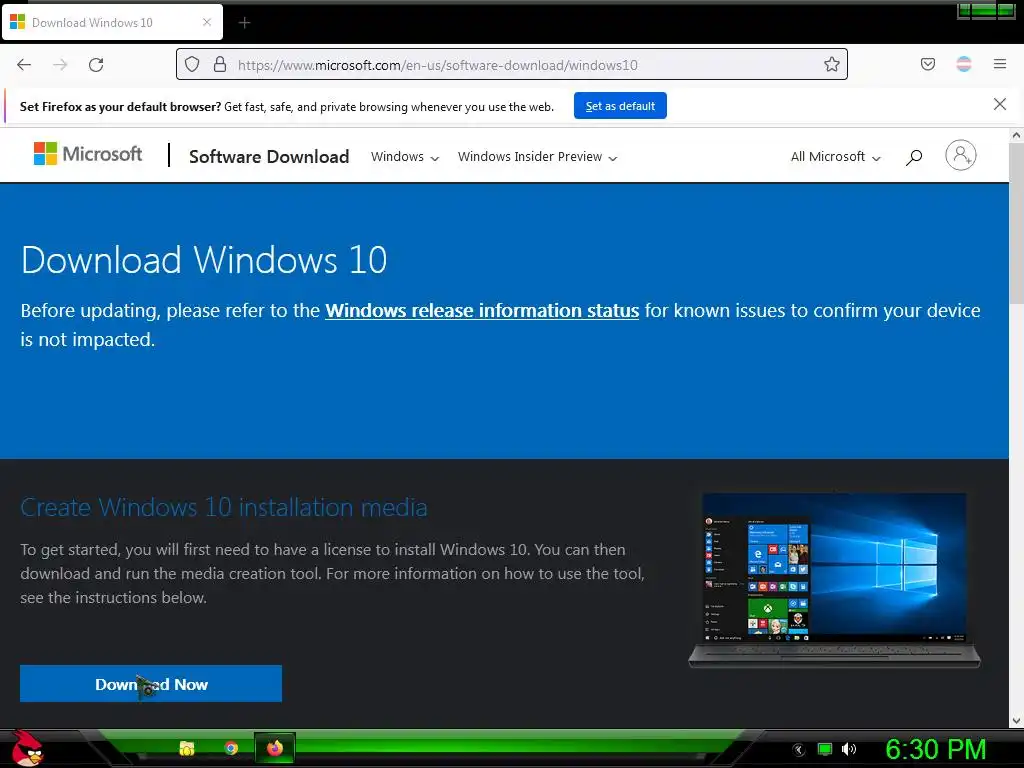Open the Microsoft site search magnifier
The height and width of the screenshot is (768, 1024).
click(914, 157)
